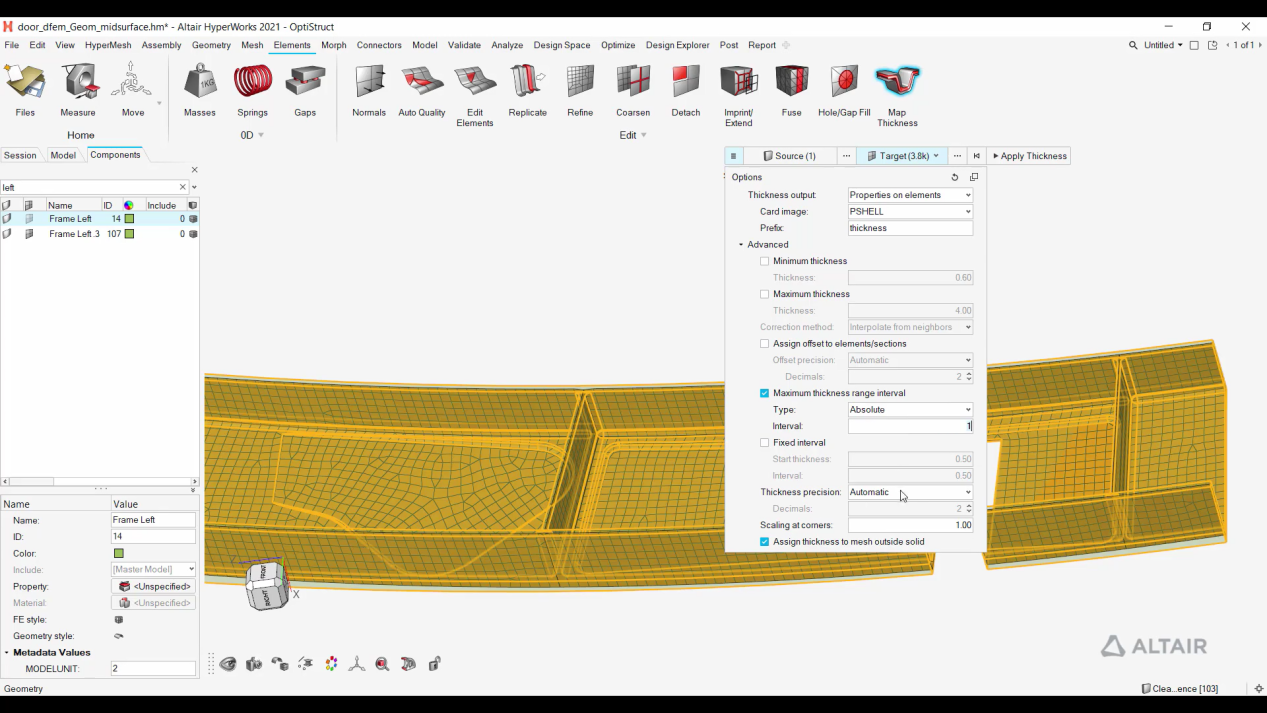The height and width of the screenshot is (713, 1267).
Task: Select the Springs tool
Action: (x=252, y=90)
